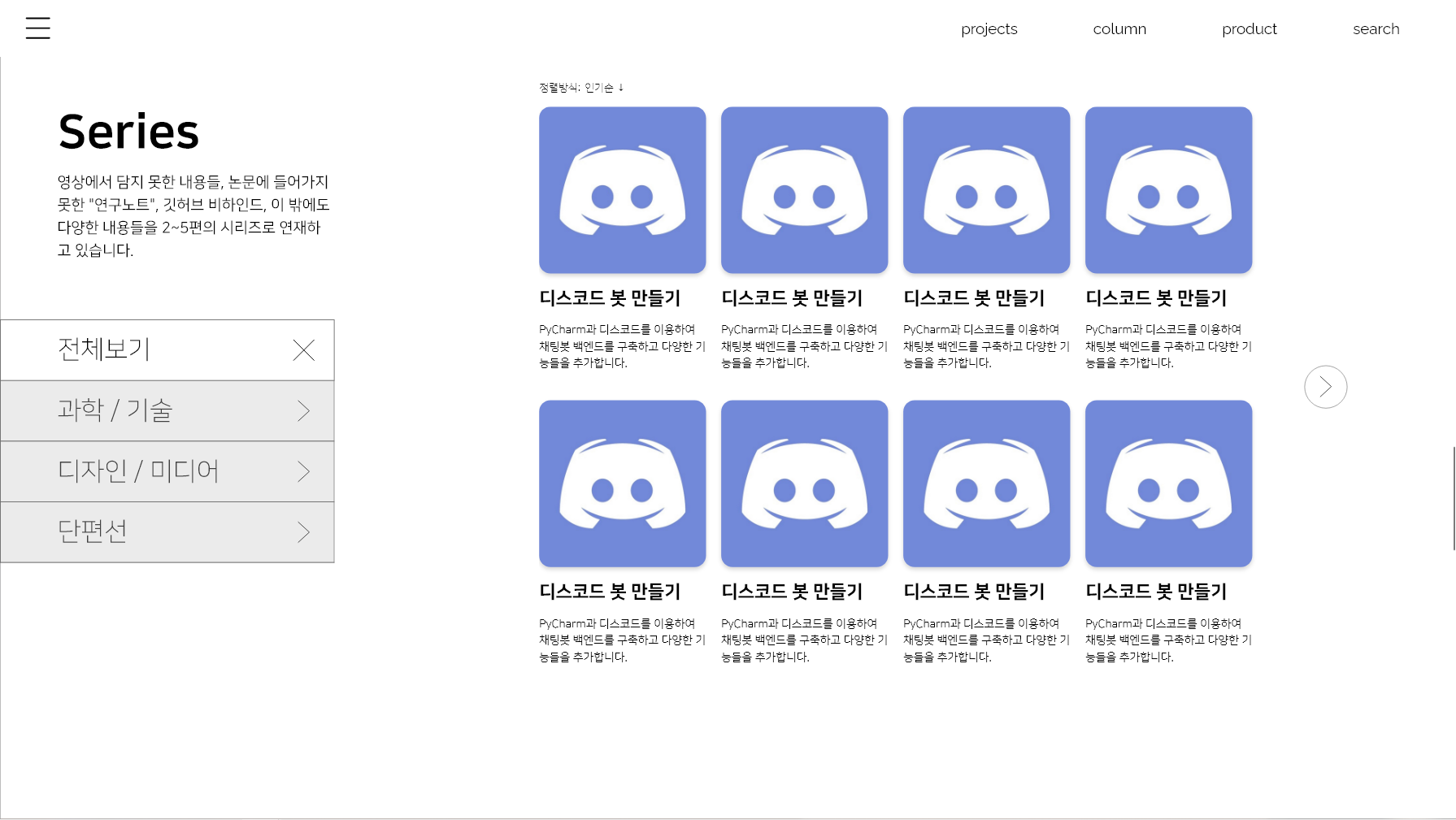This screenshot has width=1456, height=820.
Task: Open fourth Discord thumbnail in bottom row
Action: pyautogui.click(x=1169, y=484)
